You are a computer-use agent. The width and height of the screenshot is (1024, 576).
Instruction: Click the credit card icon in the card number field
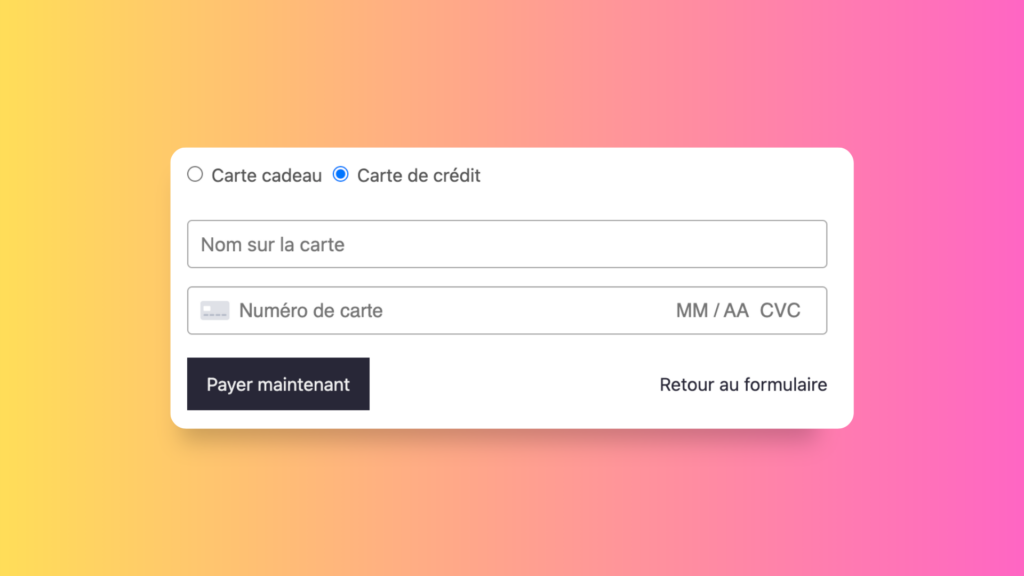pos(214,310)
